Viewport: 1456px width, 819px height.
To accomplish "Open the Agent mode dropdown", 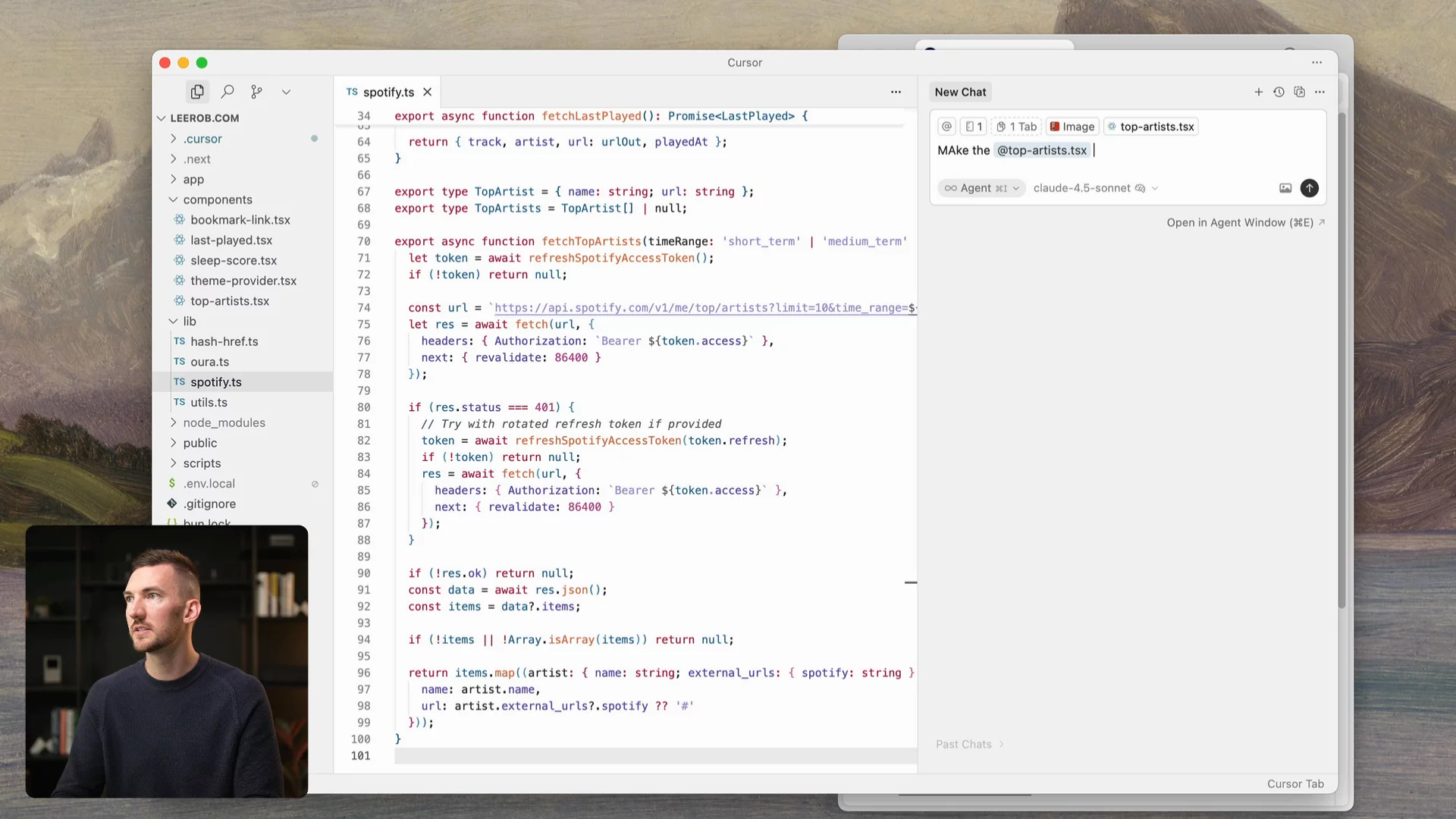I will (982, 188).
